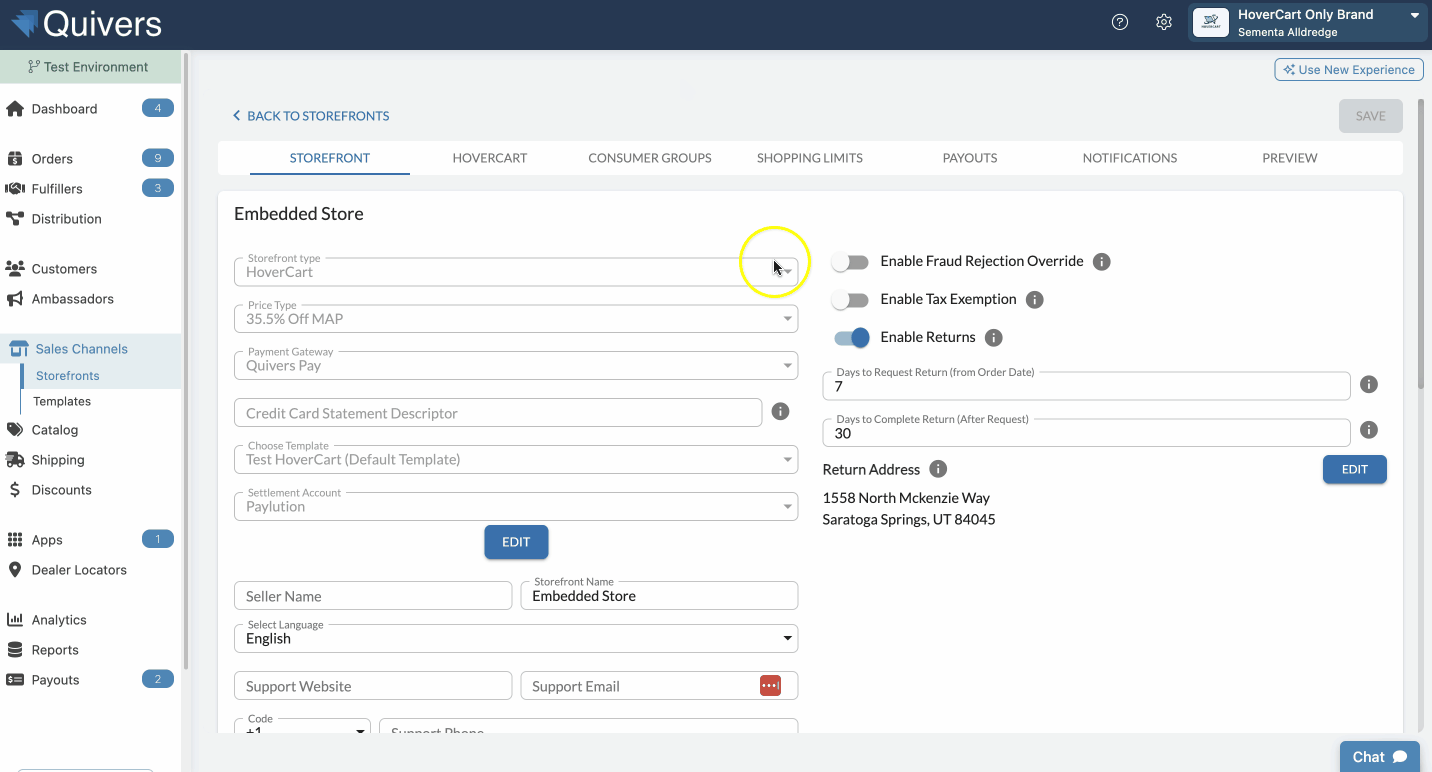Screen dimensions: 1432x772
Task: Switch to the NOTIFICATIONS tab
Action: point(1130,158)
